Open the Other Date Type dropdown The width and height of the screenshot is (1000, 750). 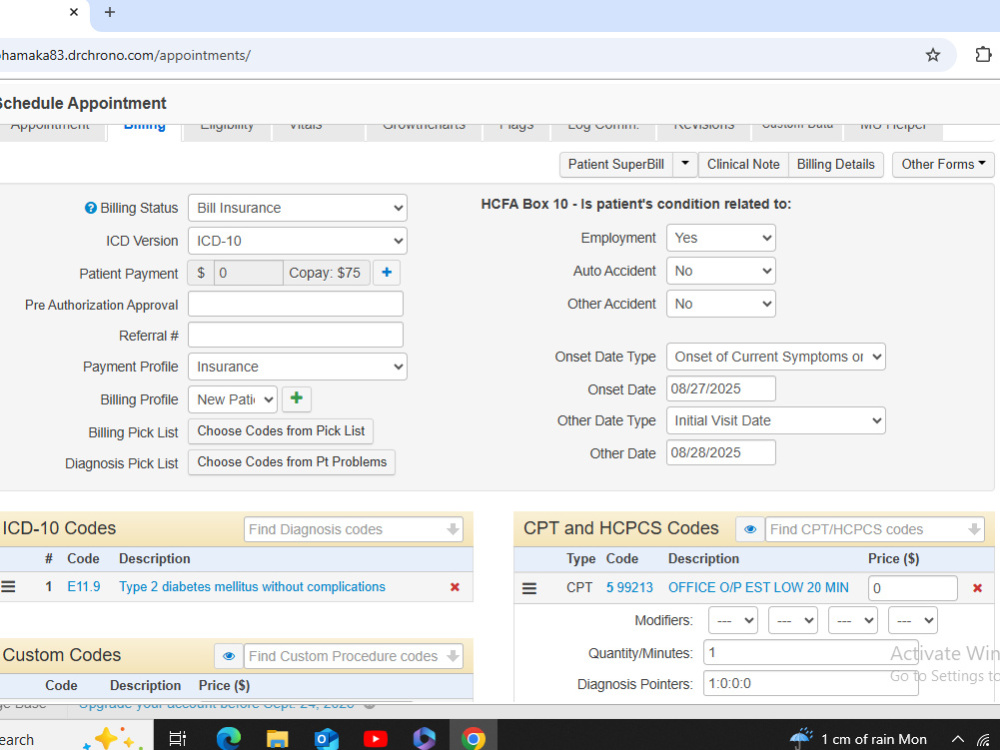click(x=776, y=420)
